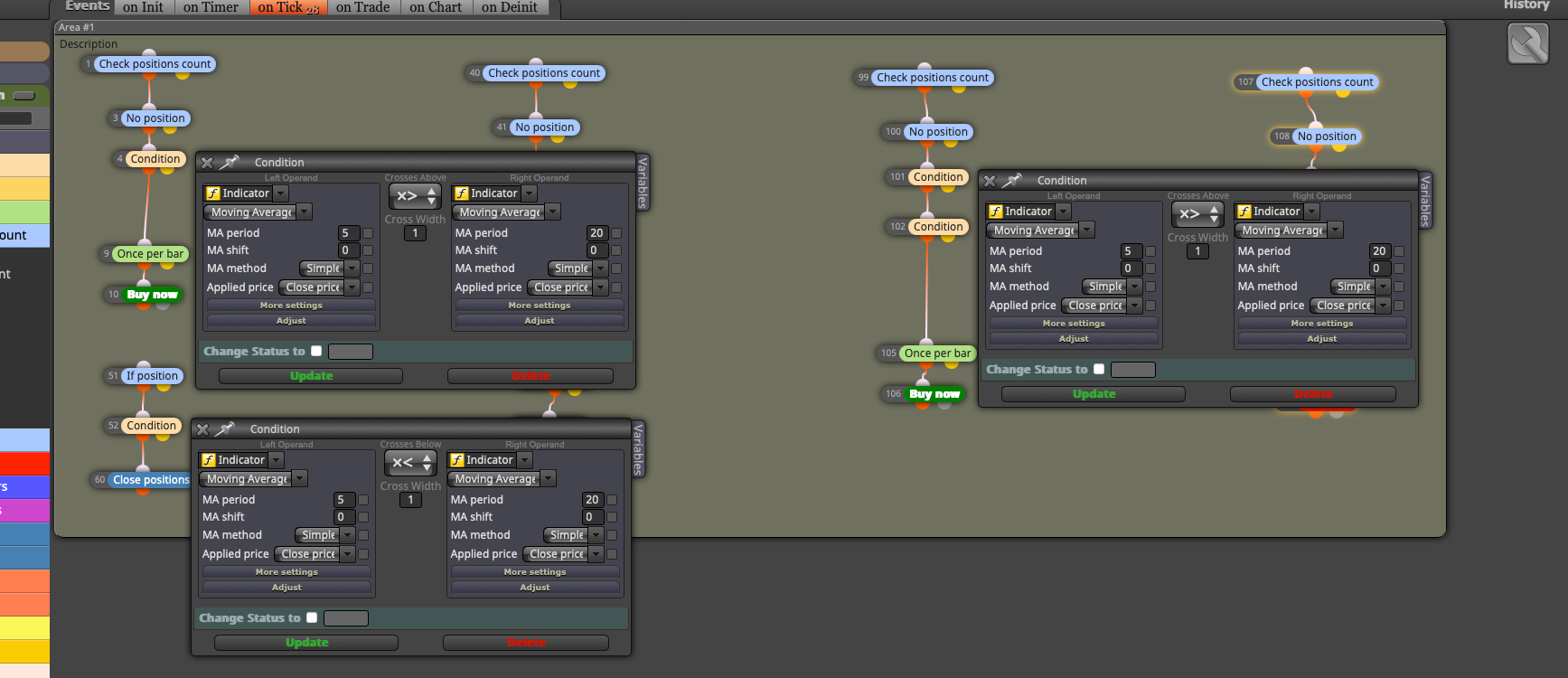
Task: Select Check positions count block 107
Action: pyautogui.click(x=1317, y=82)
